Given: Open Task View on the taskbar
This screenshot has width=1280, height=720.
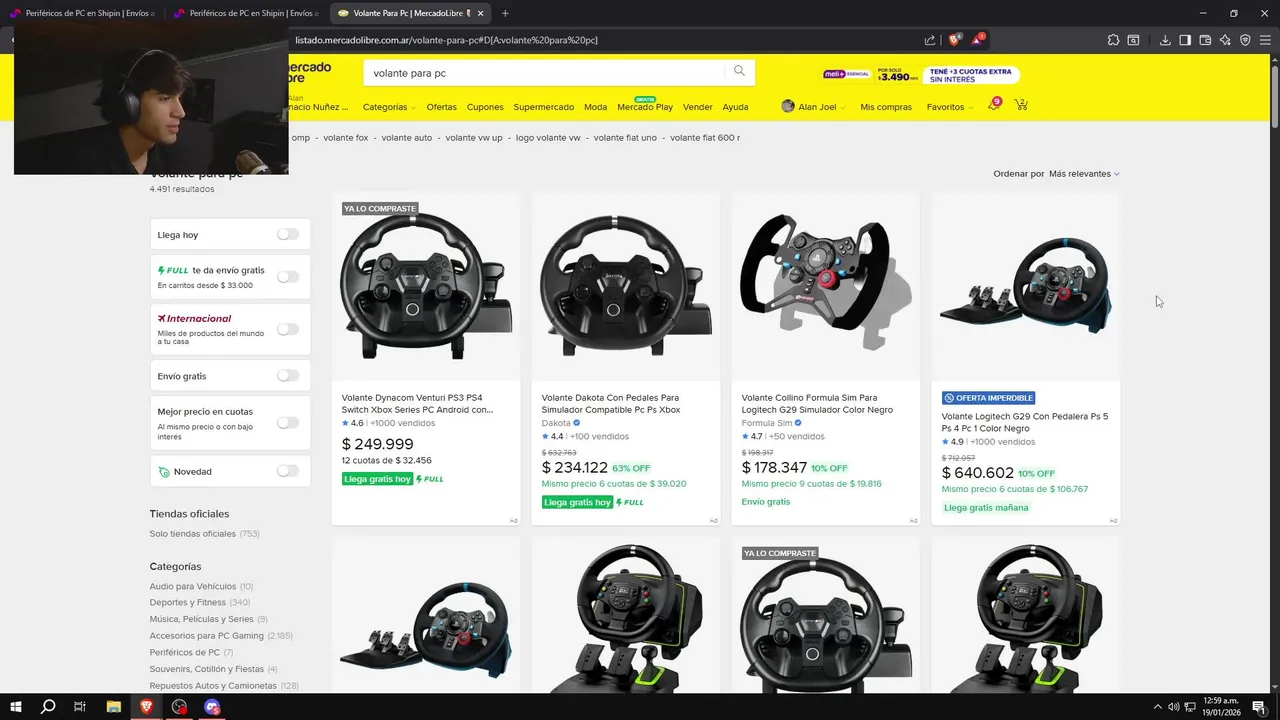Looking at the screenshot, I should (80, 707).
